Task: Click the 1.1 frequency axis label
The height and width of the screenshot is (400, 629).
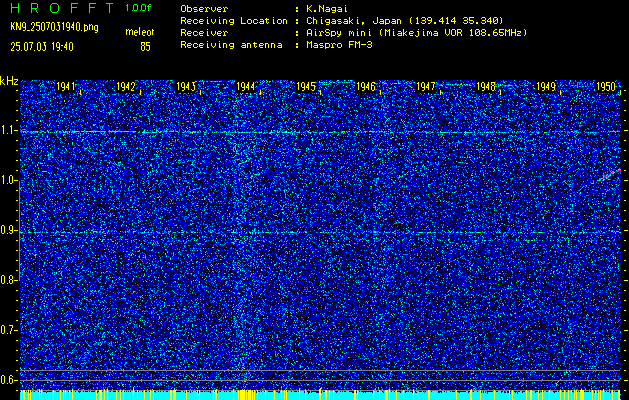Action: click(x=9, y=130)
